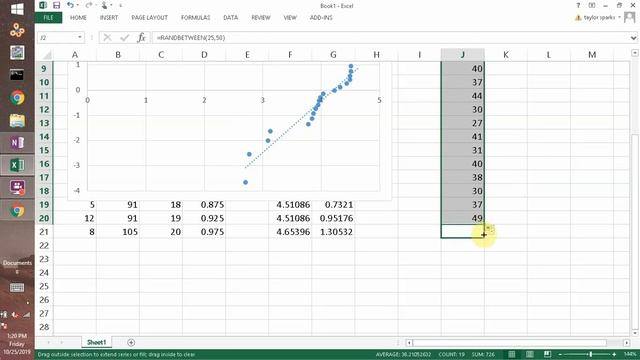This screenshot has height=360, width=640.
Task: Open the REVIEW ribbon tab
Action: point(260,18)
